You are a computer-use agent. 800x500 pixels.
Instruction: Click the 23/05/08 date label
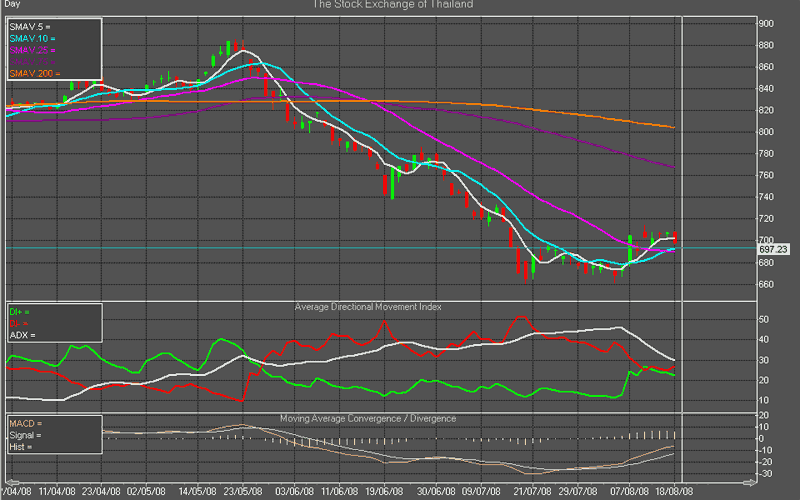coord(243,492)
